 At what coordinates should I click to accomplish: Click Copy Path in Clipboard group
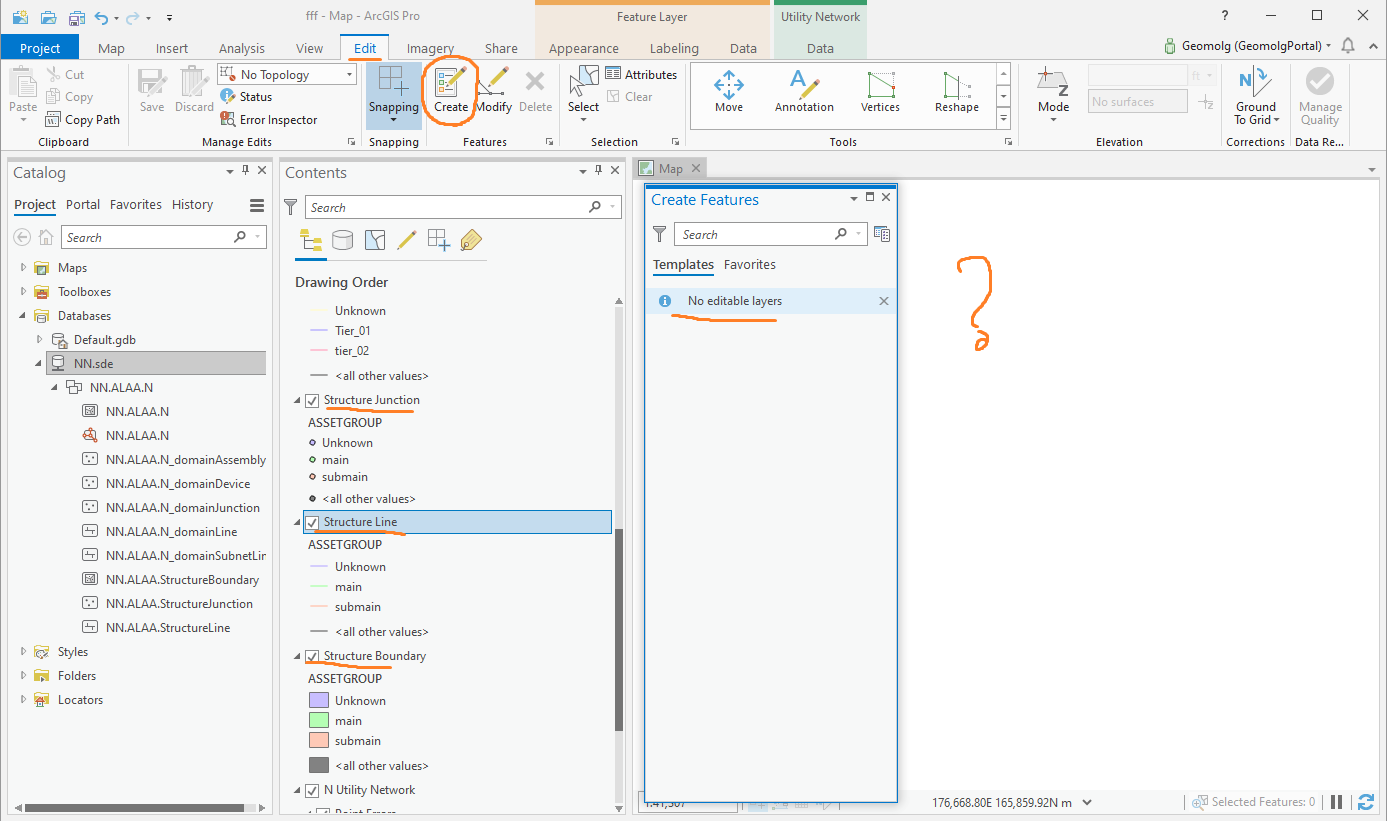click(x=82, y=120)
